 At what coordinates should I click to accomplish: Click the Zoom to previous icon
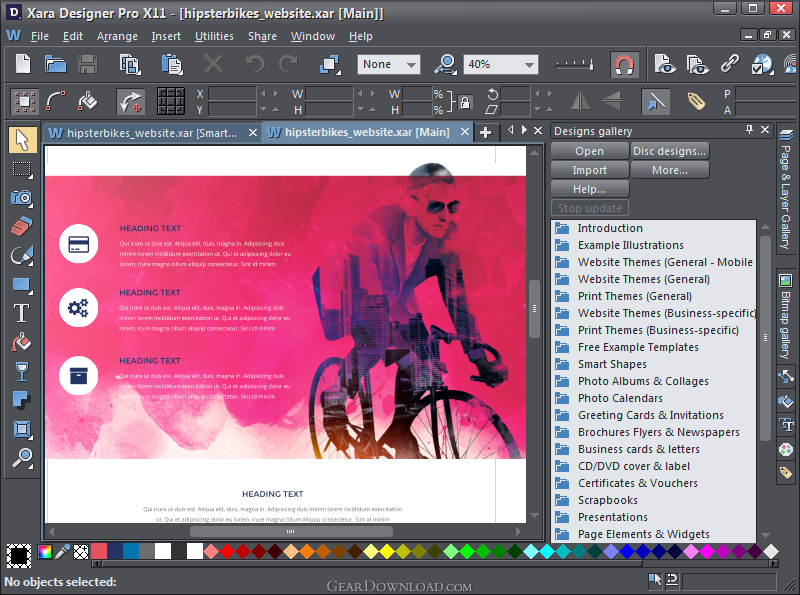[445, 64]
